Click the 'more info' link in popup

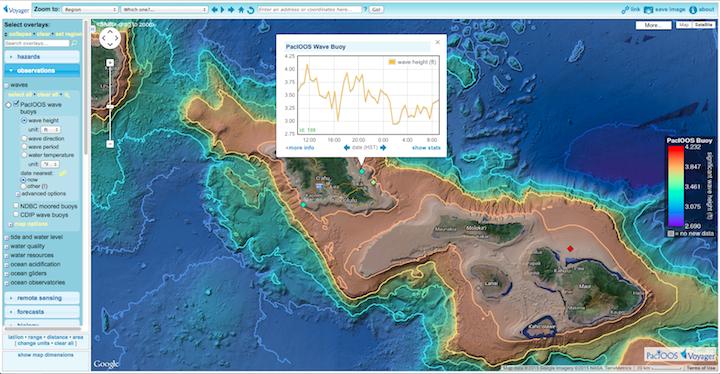pyautogui.click(x=300, y=147)
